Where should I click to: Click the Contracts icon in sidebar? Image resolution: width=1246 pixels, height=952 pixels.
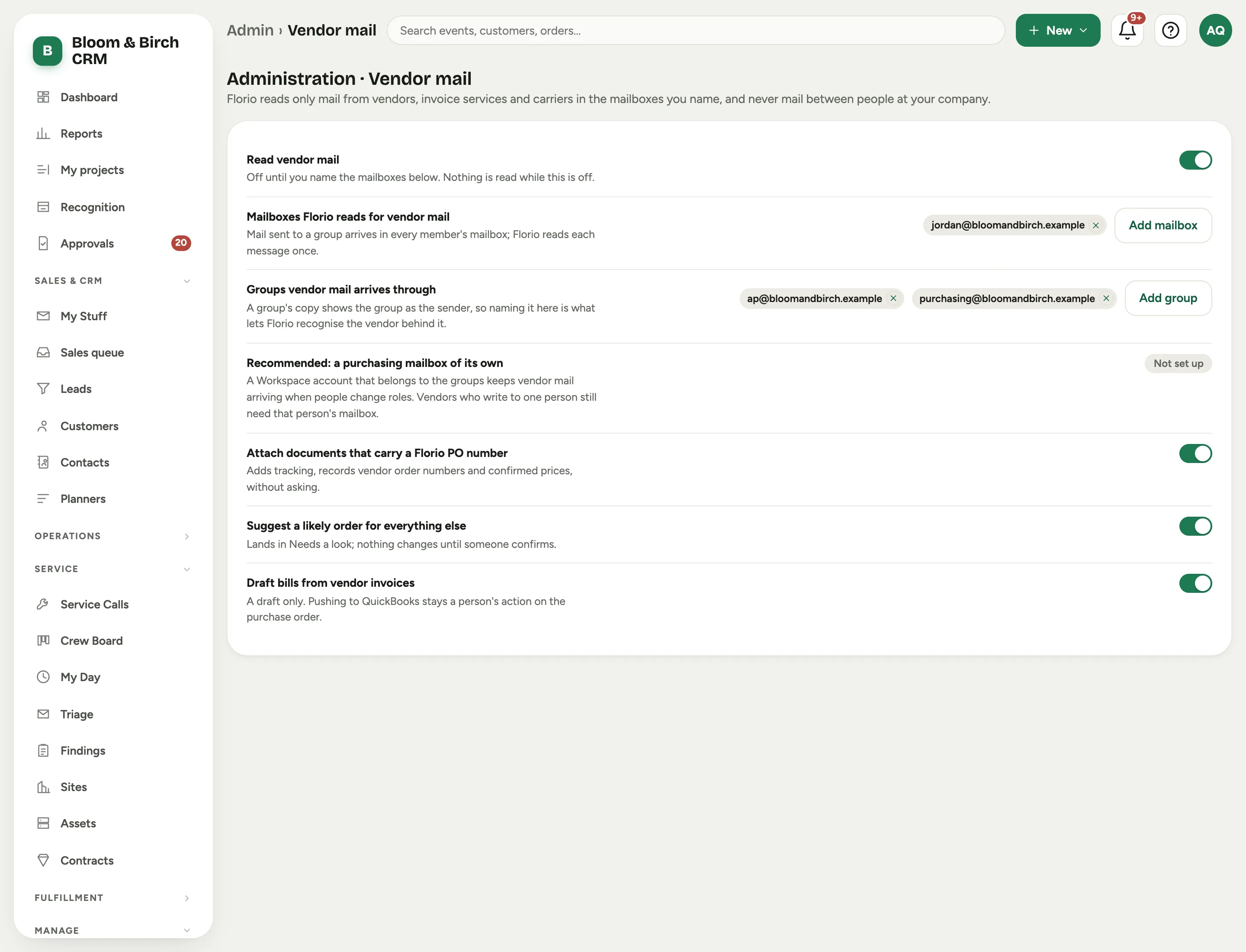point(43,860)
